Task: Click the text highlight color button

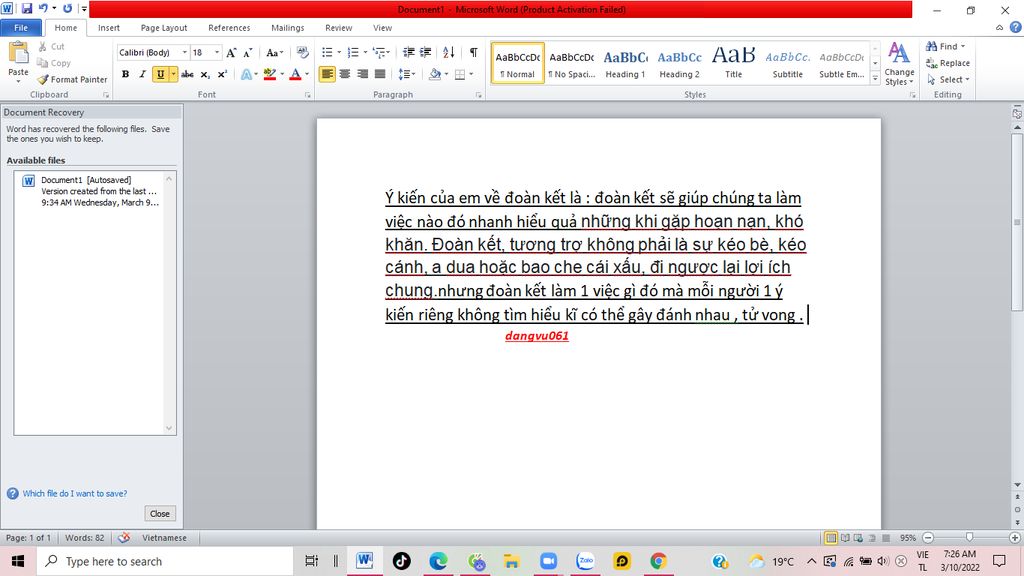Action: pos(270,74)
